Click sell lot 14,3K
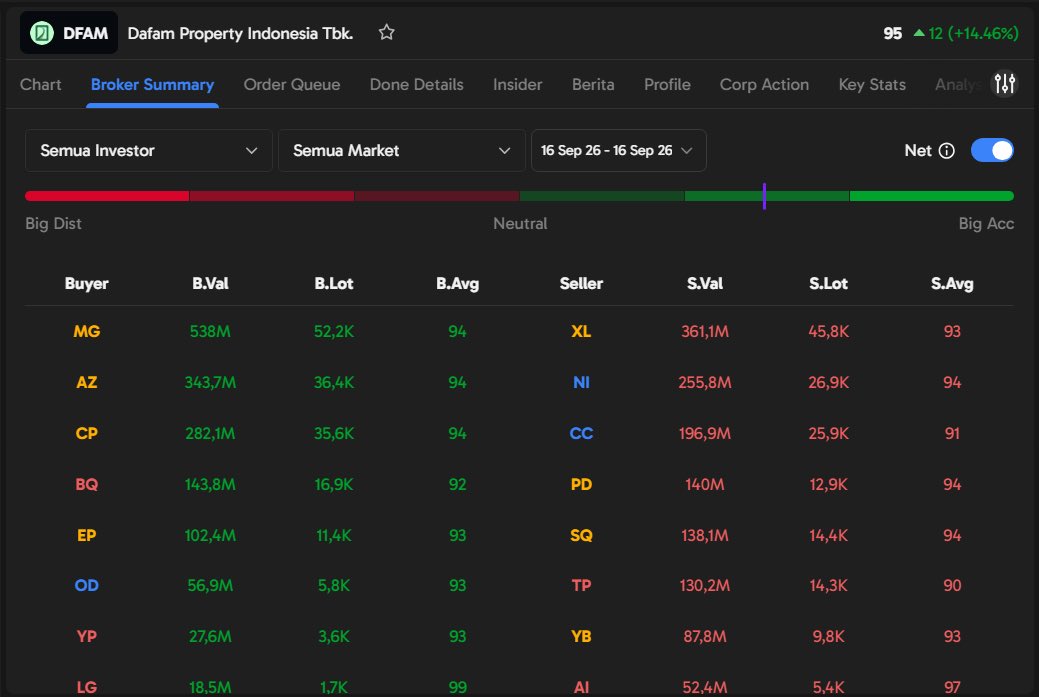This screenshot has height=697, width=1039. pos(828,586)
